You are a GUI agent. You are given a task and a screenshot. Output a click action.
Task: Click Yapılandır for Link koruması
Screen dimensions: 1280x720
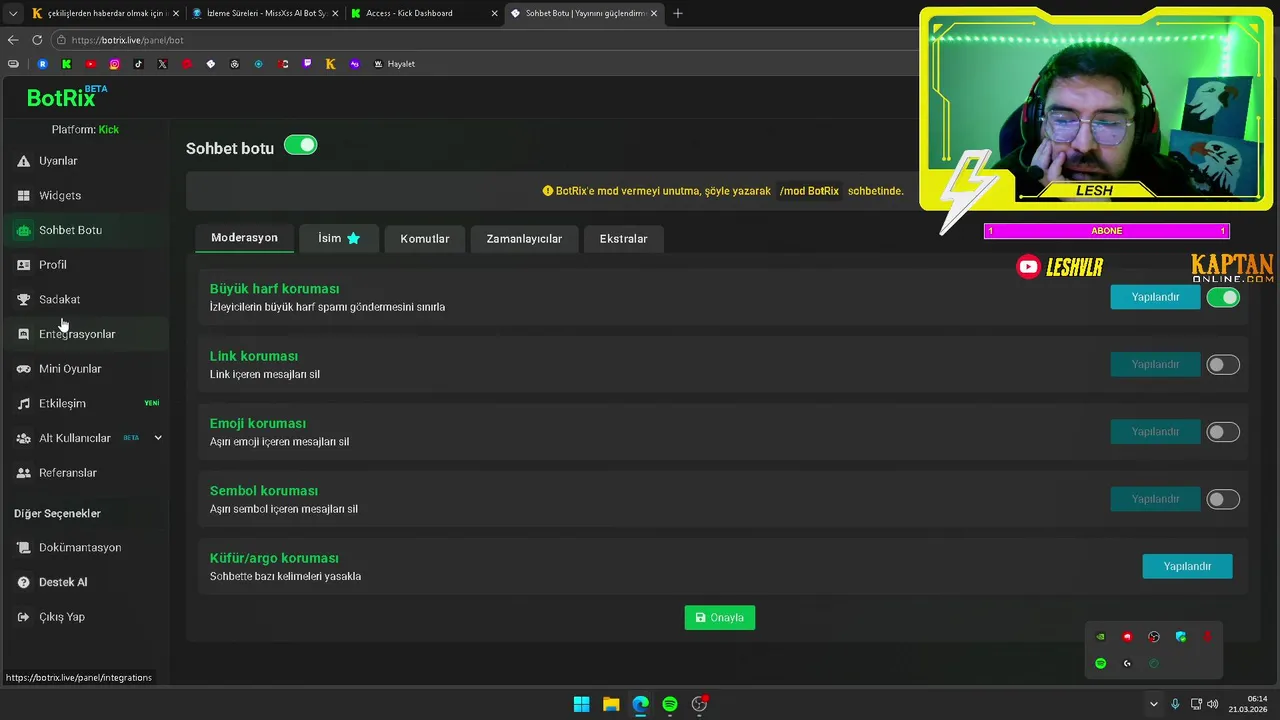click(x=1155, y=365)
